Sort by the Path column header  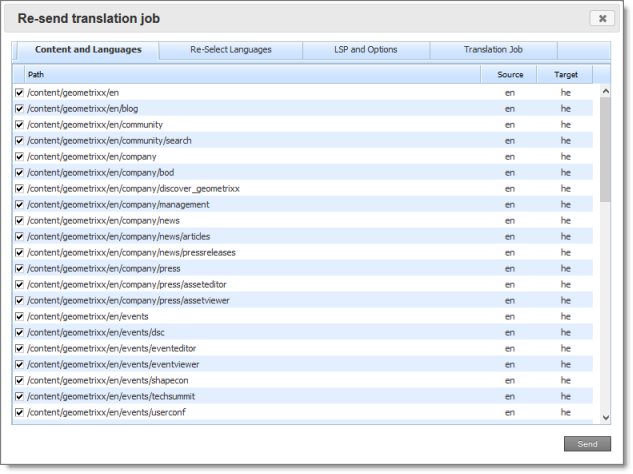coord(253,74)
